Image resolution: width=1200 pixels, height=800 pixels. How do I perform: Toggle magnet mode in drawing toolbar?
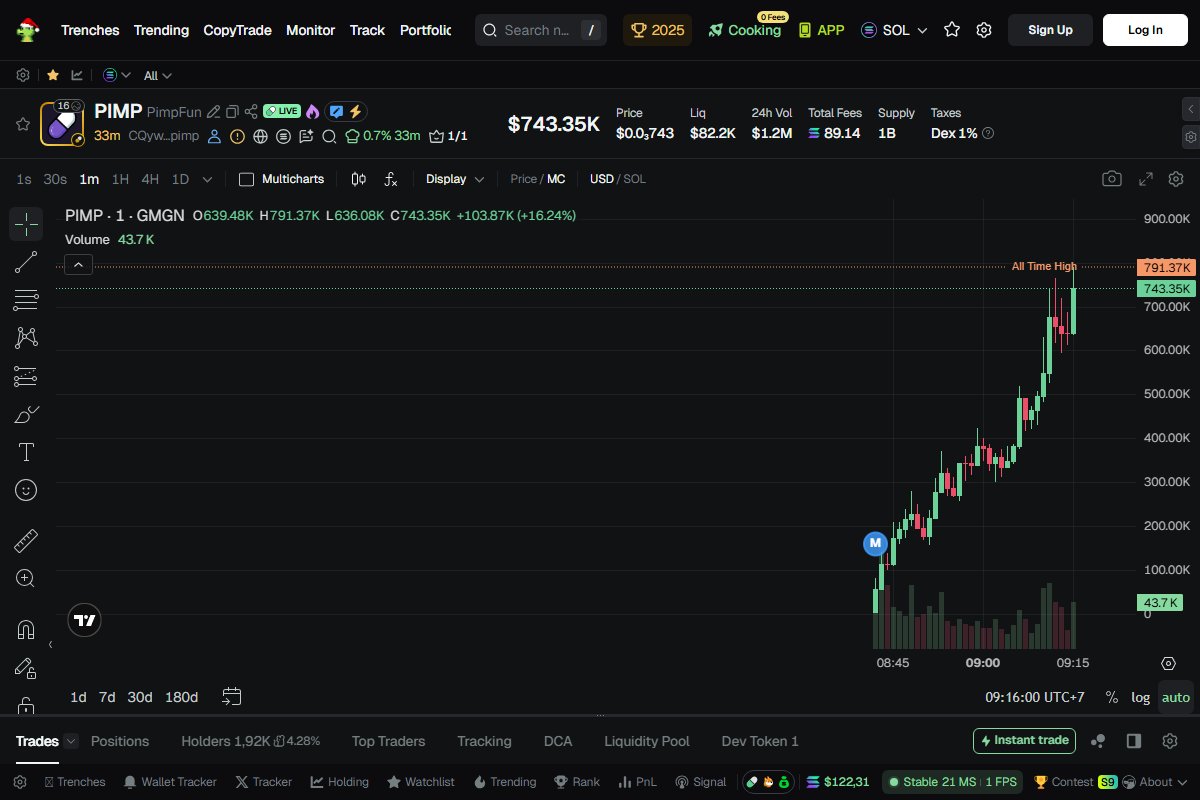[26, 630]
